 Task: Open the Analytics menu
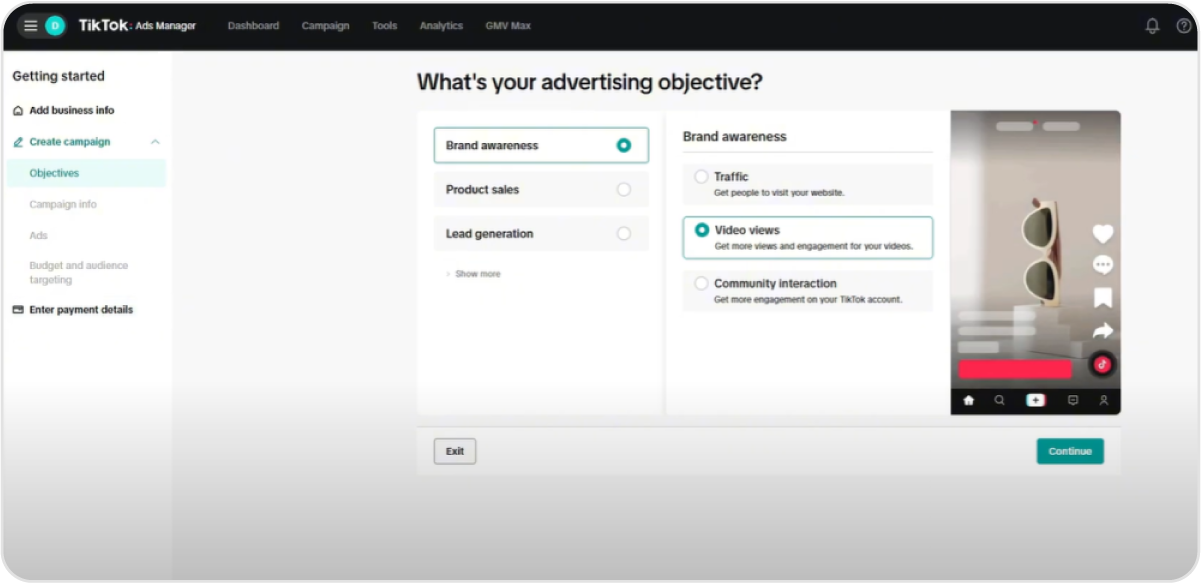tap(441, 26)
